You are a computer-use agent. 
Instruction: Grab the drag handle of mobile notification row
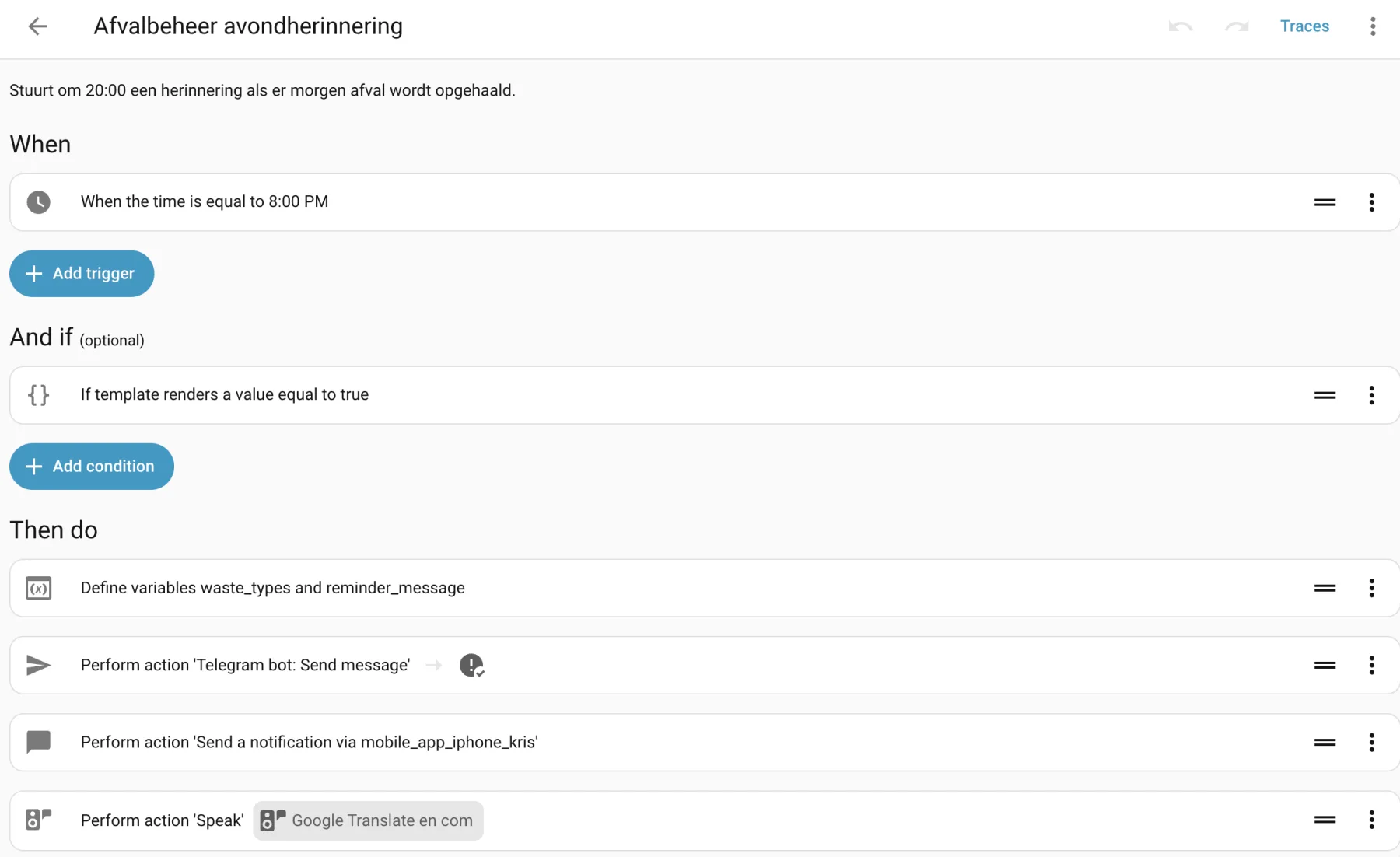(x=1325, y=742)
